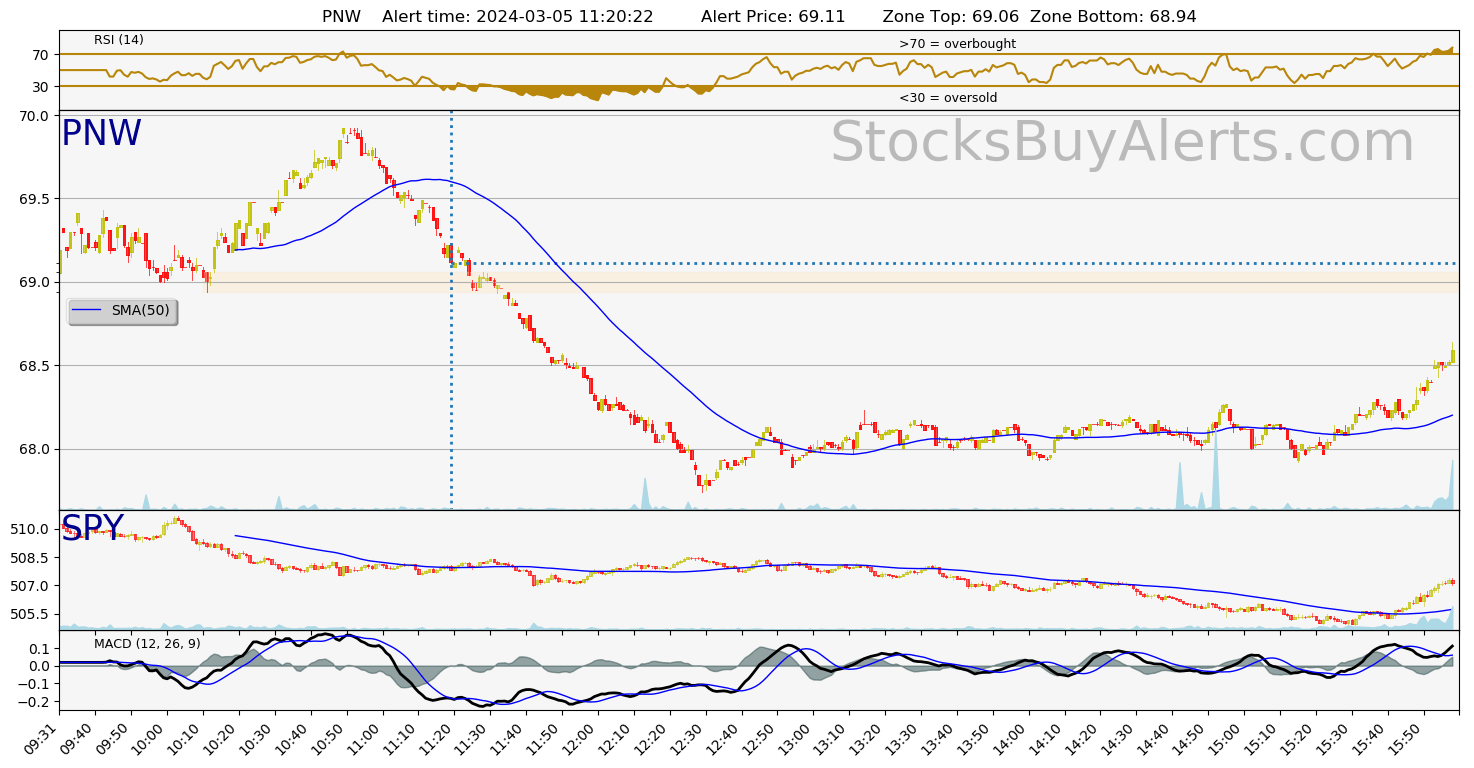The width and height of the screenshot is (1474, 768).
Task: Select the 508.5 SPY axis label
Action: [x=30, y=558]
